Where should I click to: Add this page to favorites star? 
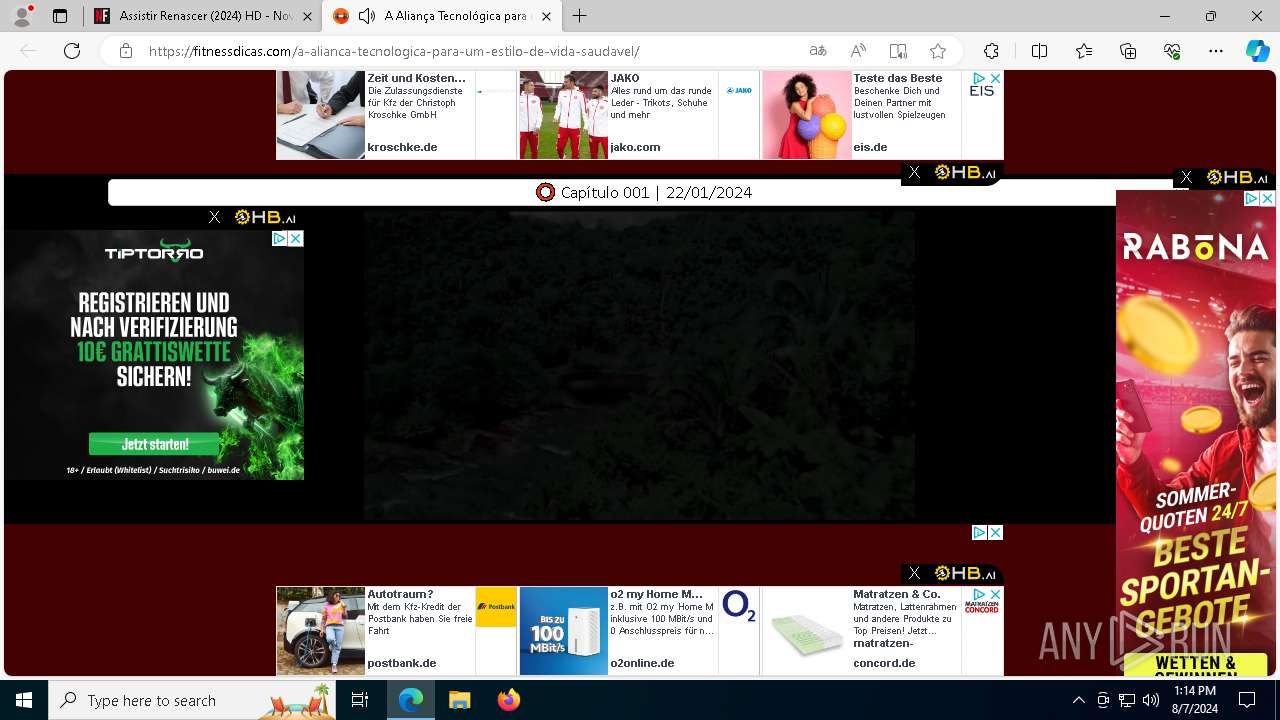pyautogui.click(x=938, y=51)
